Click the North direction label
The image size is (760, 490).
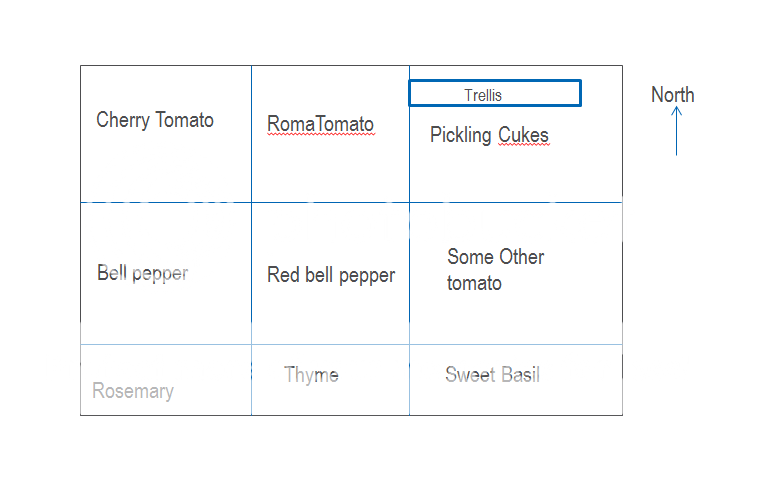click(672, 95)
